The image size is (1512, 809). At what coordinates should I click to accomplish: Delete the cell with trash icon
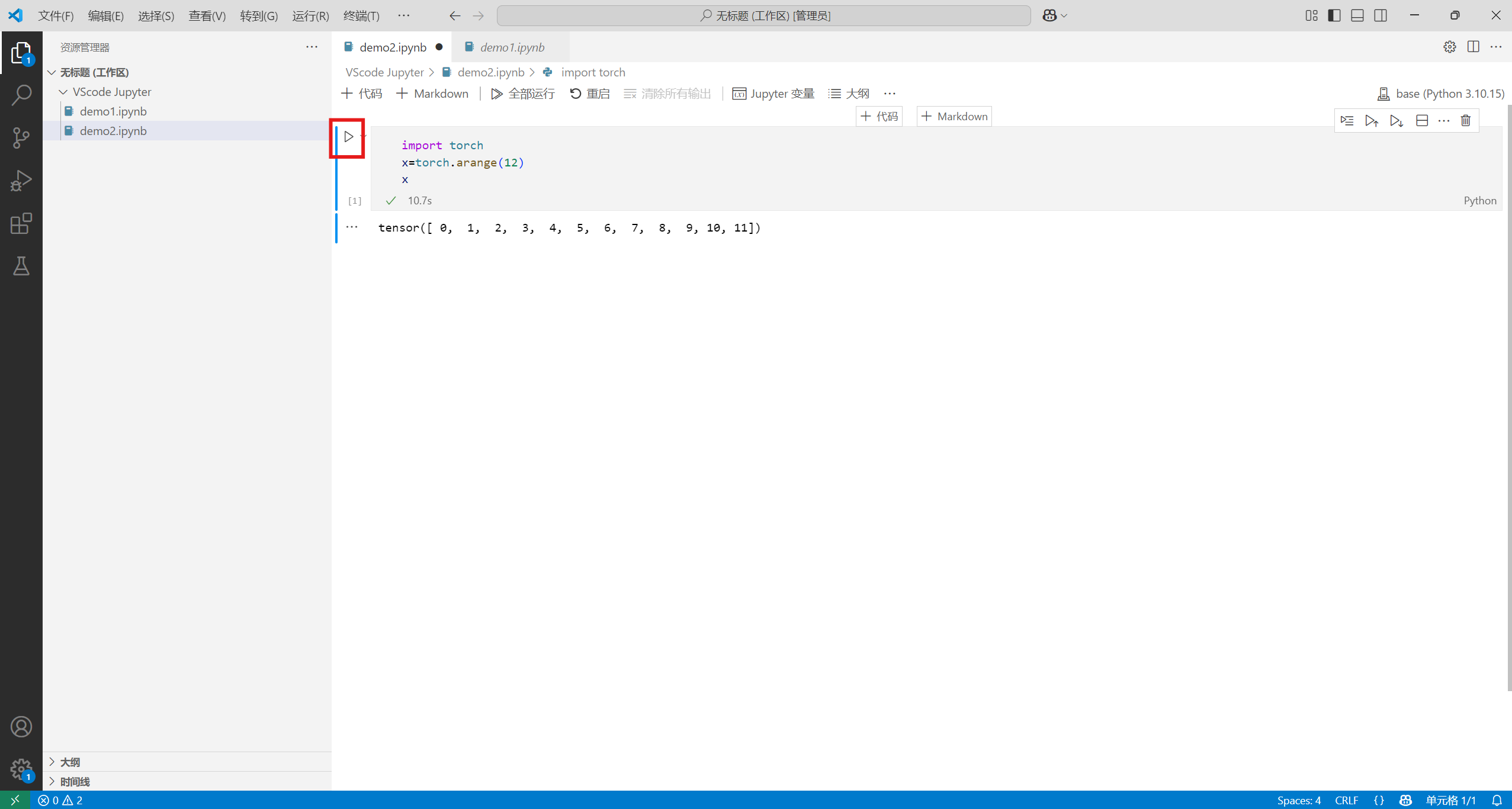point(1466,121)
